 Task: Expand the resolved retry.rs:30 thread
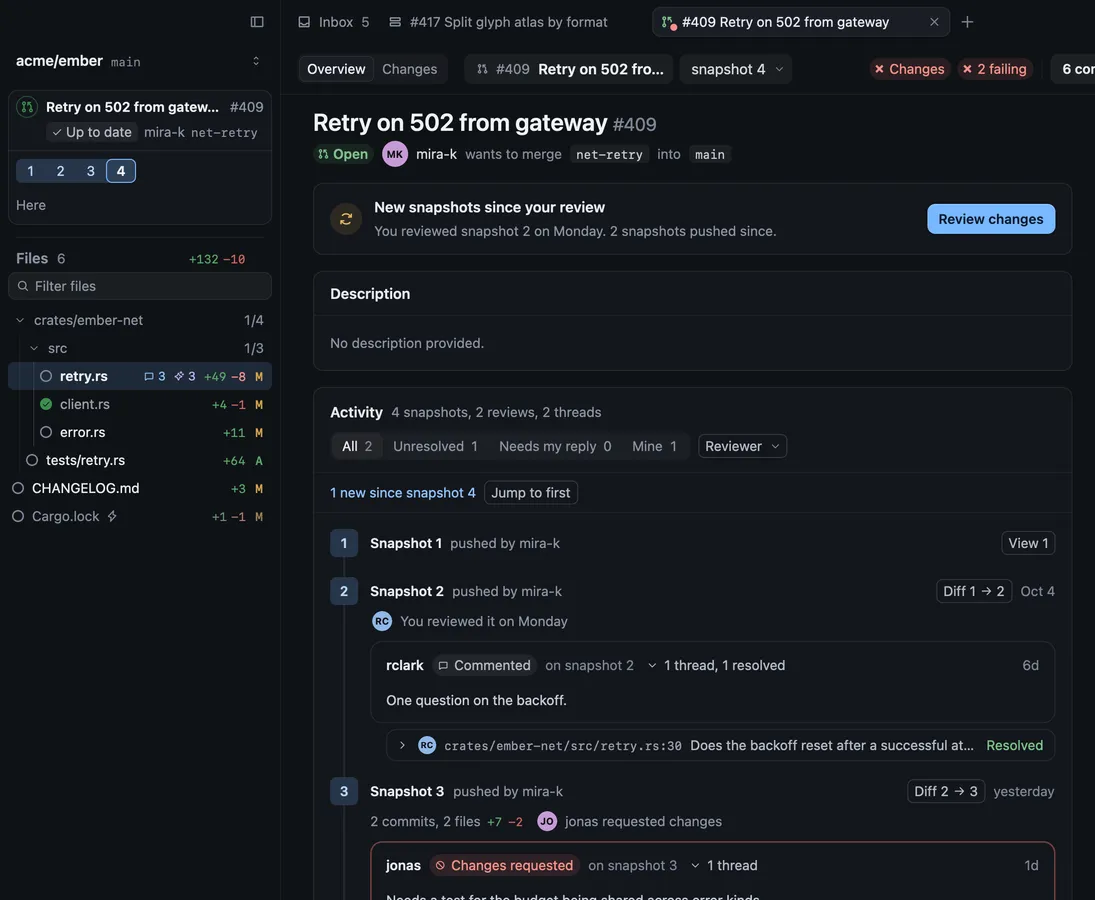pyautogui.click(x=402, y=745)
